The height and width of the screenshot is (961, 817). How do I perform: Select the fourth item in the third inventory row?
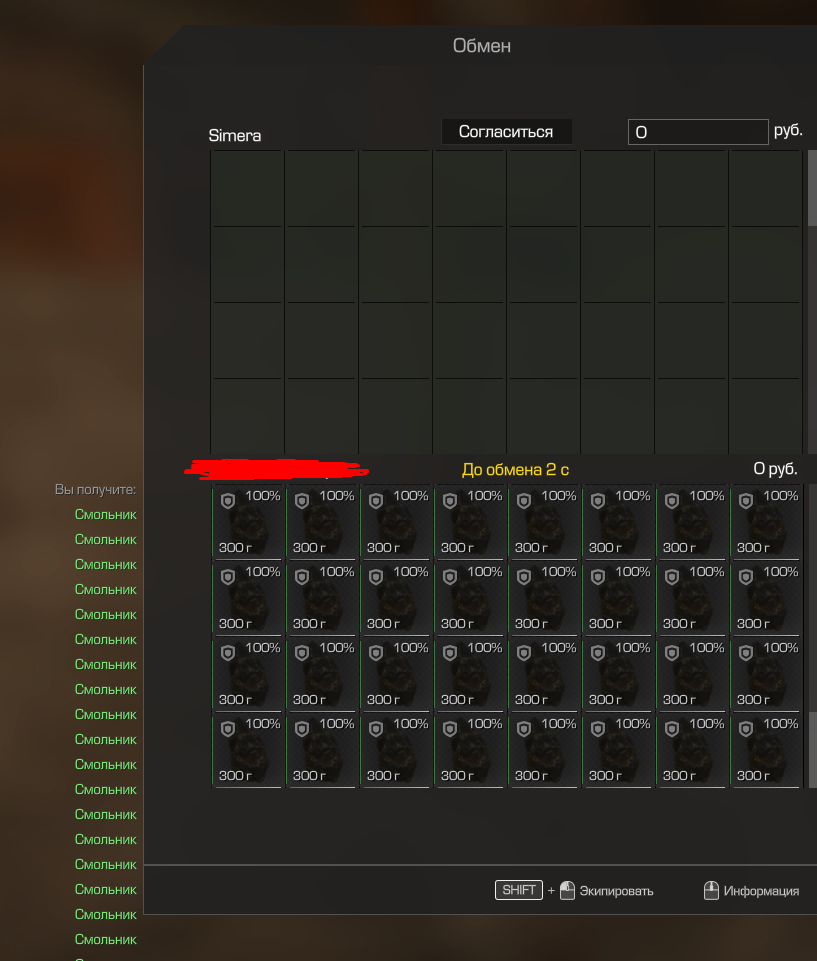pos(470,674)
